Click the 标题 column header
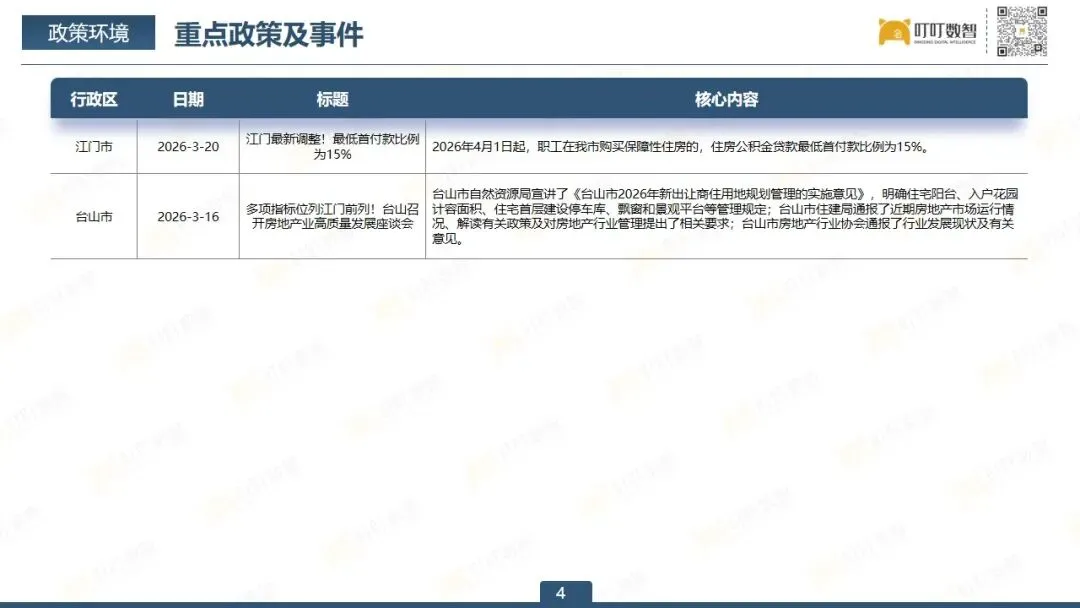1080x608 pixels. pos(331,99)
